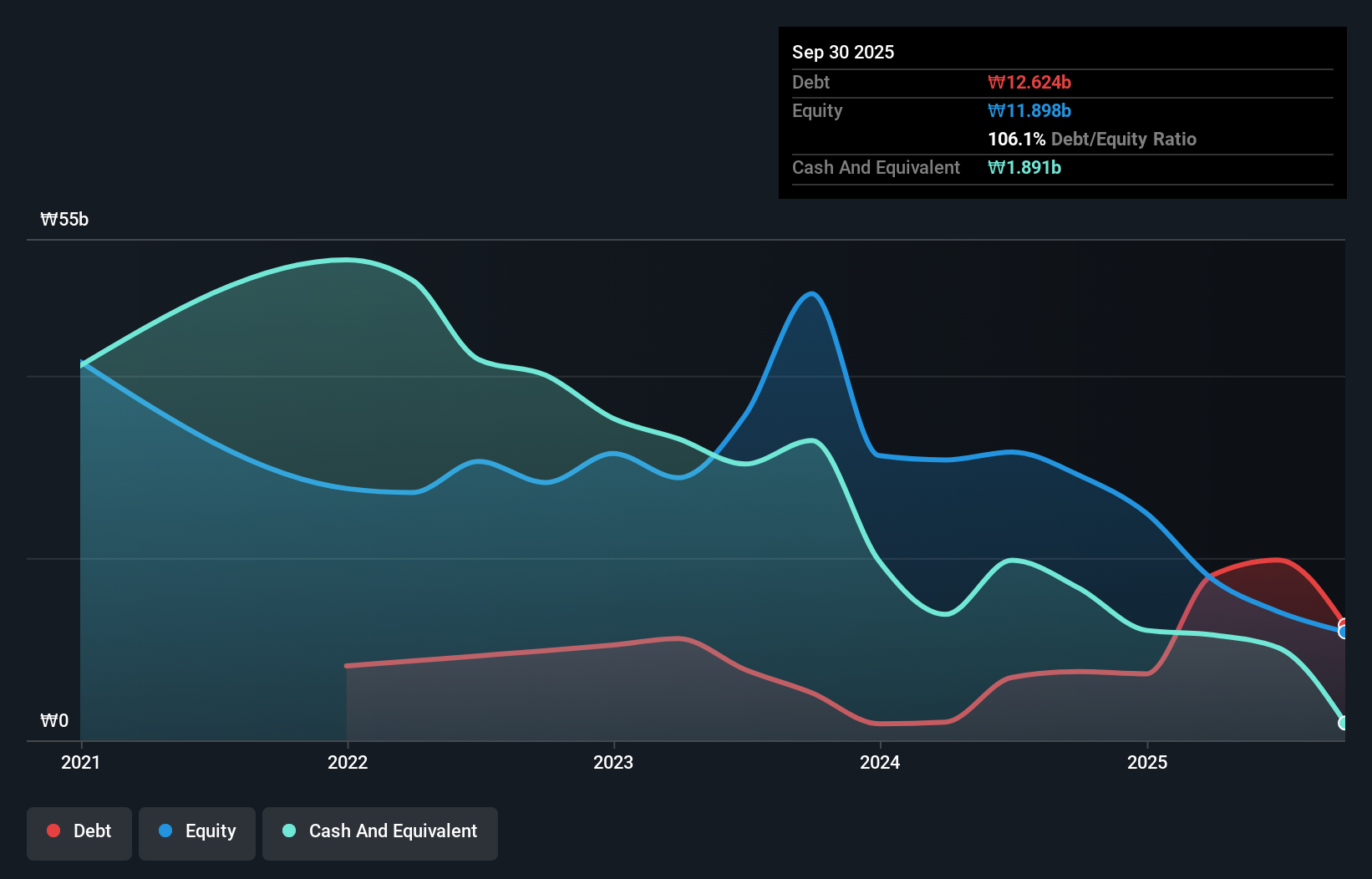Toggle the Equity series visibility
Screen dimensions: 1372x879
196,833
